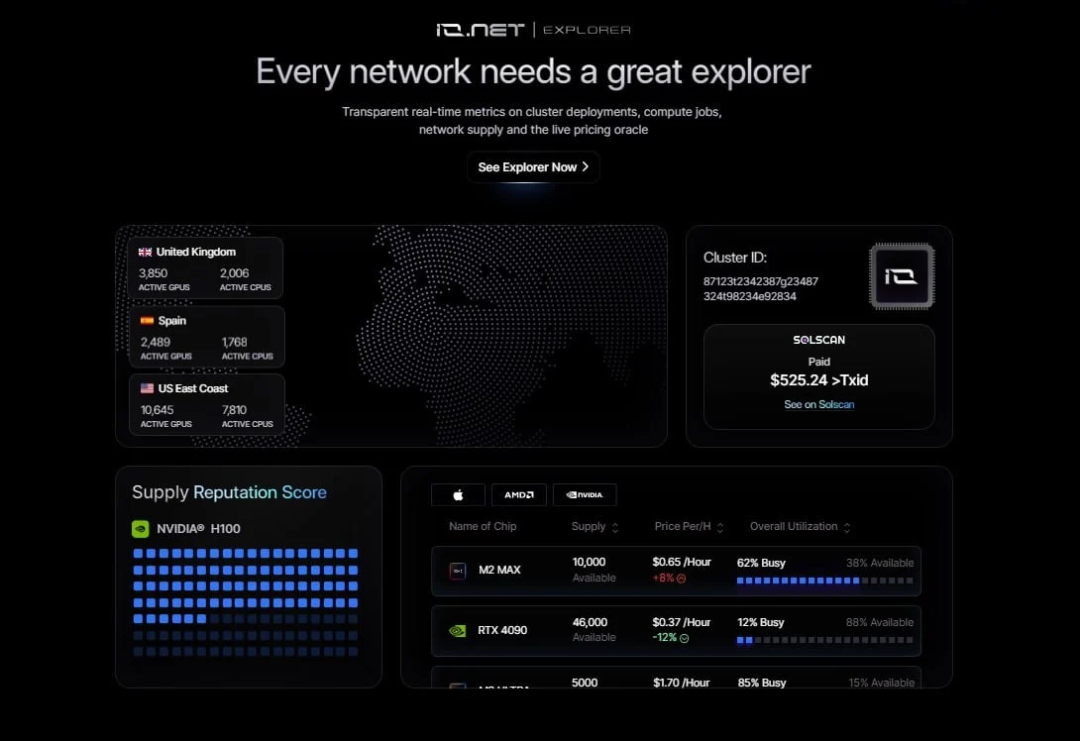This screenshot has height=741, width=1080.
Task: Click the $525.24 >Txid amount
Action: click(x=819, y=380)
